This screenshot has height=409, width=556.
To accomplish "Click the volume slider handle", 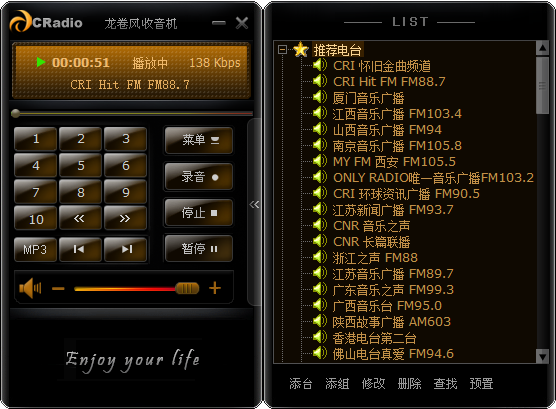I will coord(187,288).
